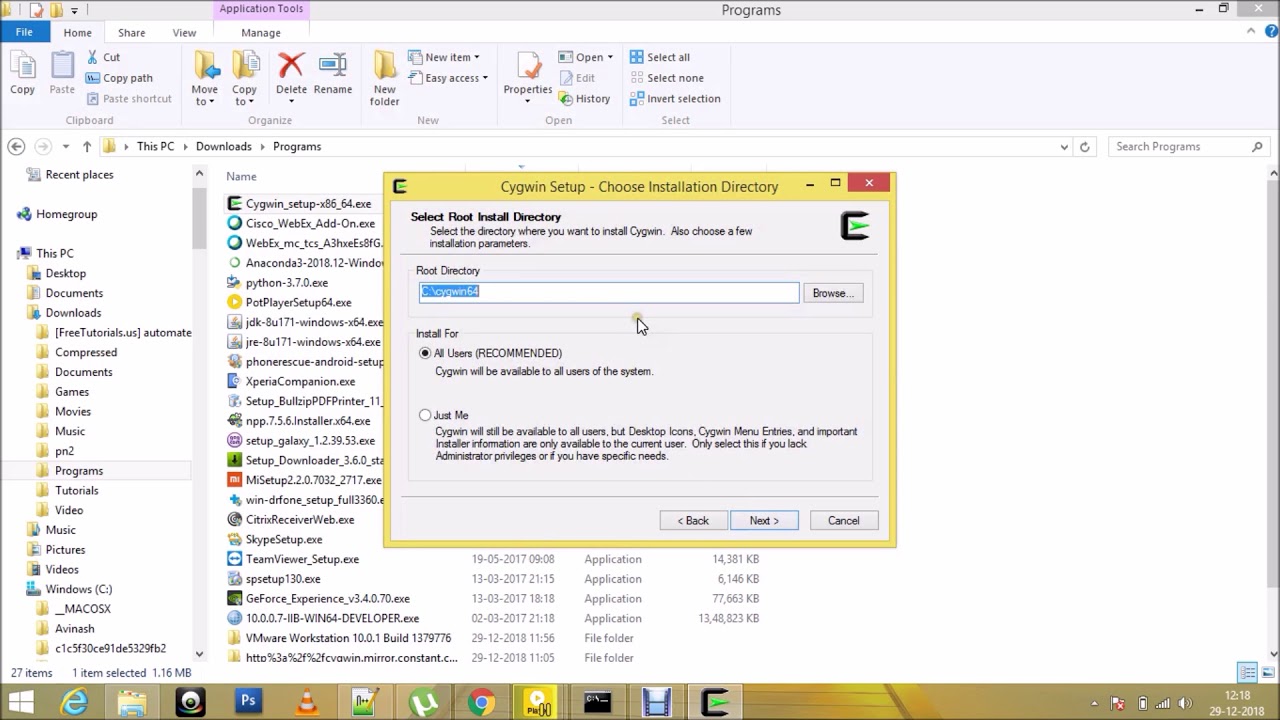Viewport: 1280px width, 720px height.
Task: Open the recent locations dropdown arrow
Action: 66,146
